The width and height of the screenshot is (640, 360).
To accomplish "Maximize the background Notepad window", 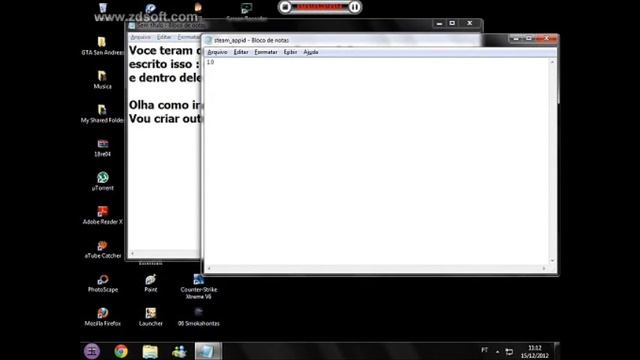I will [452, 23].
